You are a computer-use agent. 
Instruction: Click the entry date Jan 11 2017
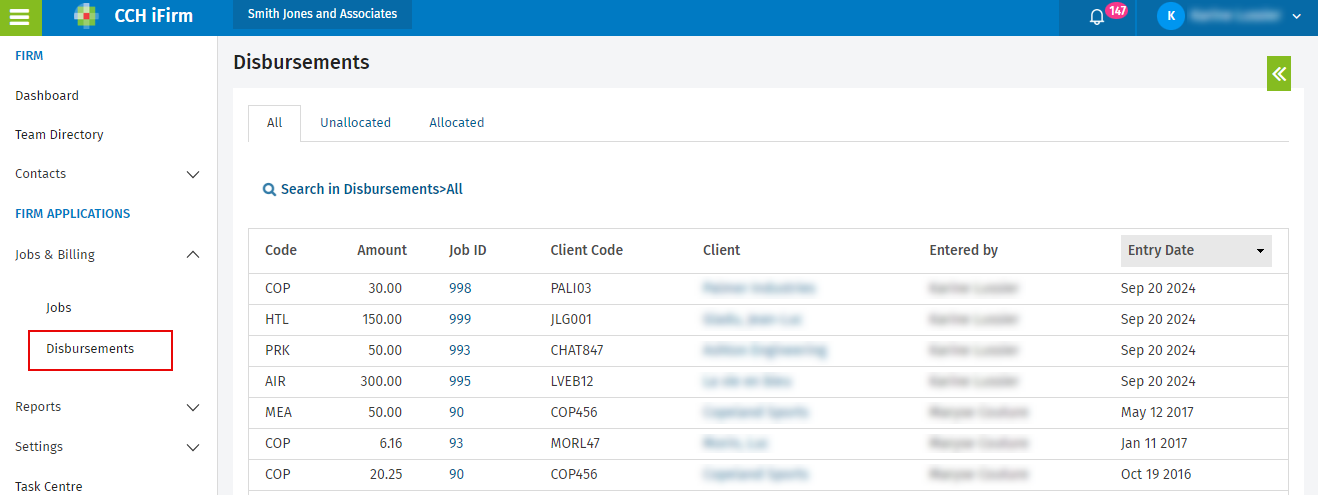pos(1156,443)
